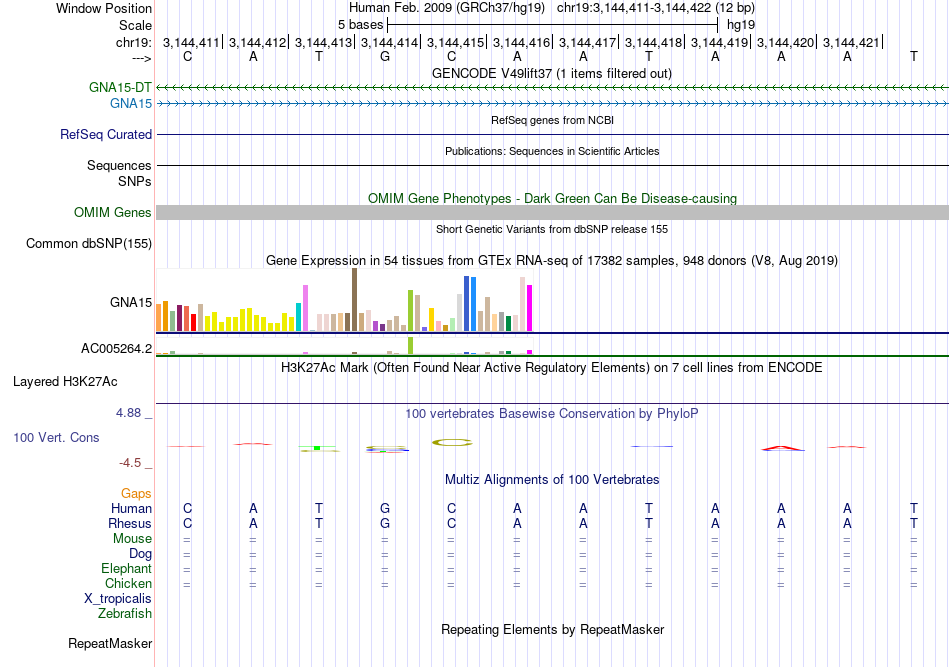Click the G base in the Rhesus alignment row
The width and height of the screenshot is (950, 667).
385,524
